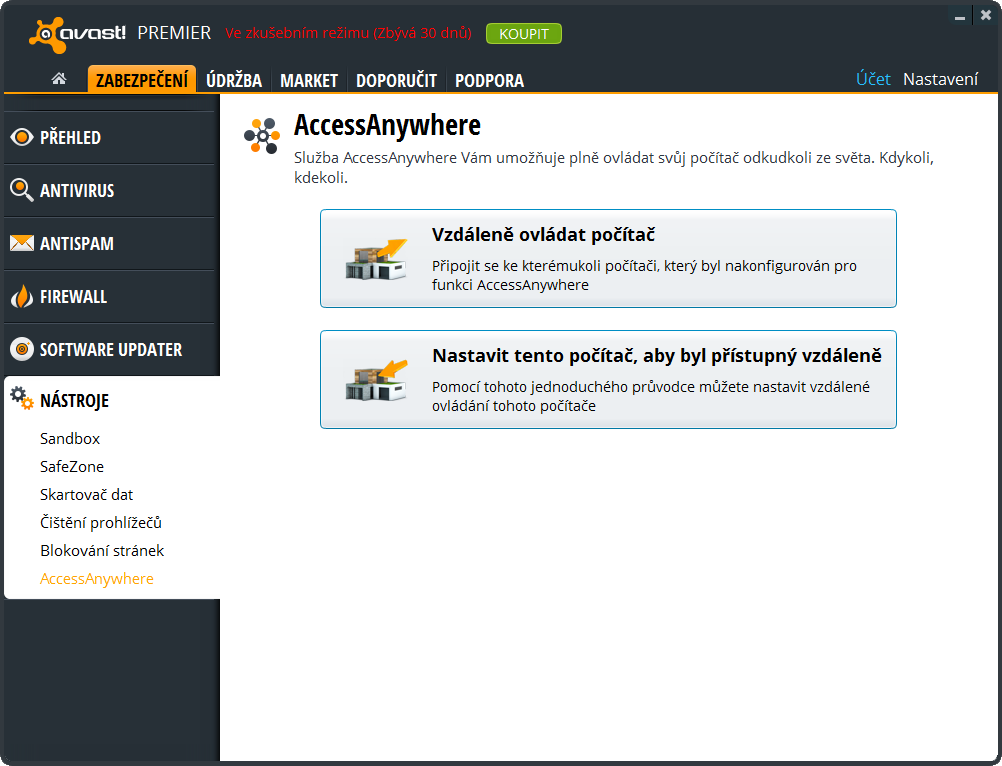
Task: Open the Zabezpečení tab
Action: click(x=142, y=80)
